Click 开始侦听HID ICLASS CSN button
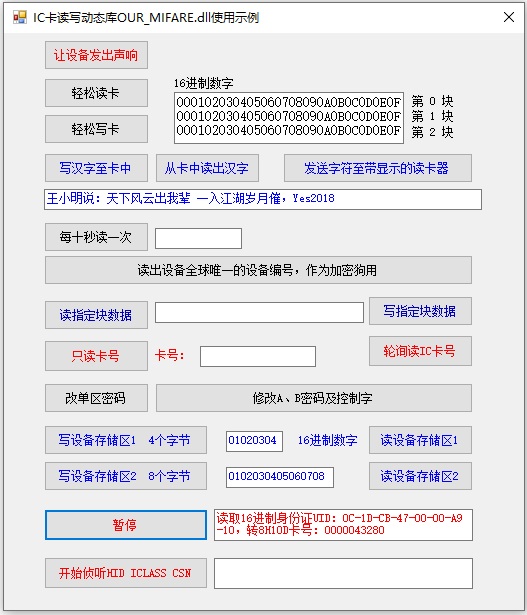Image resolution: width=527 pixels, height=615 pixels. click(x=126, y=573)
